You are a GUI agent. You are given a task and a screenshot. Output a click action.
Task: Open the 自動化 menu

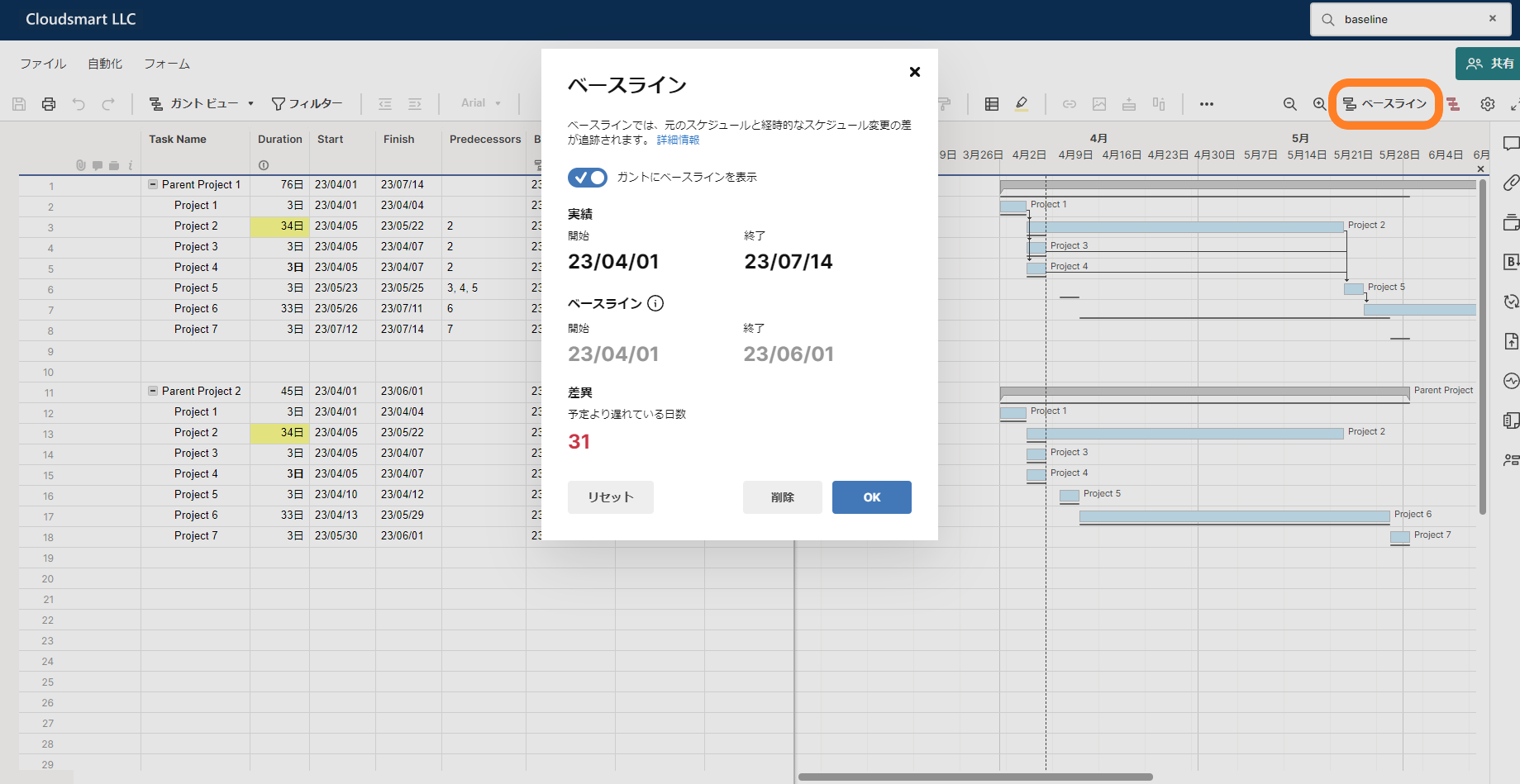coord(104,63)
